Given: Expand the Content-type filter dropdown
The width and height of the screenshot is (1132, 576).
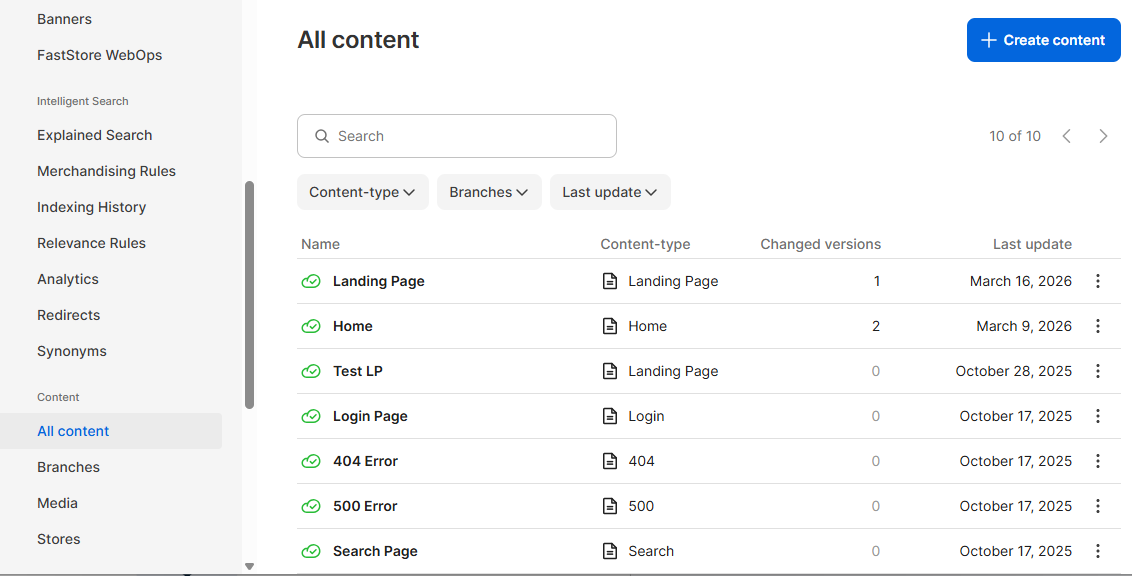Looking at the screenshot, I should [362, 192].
